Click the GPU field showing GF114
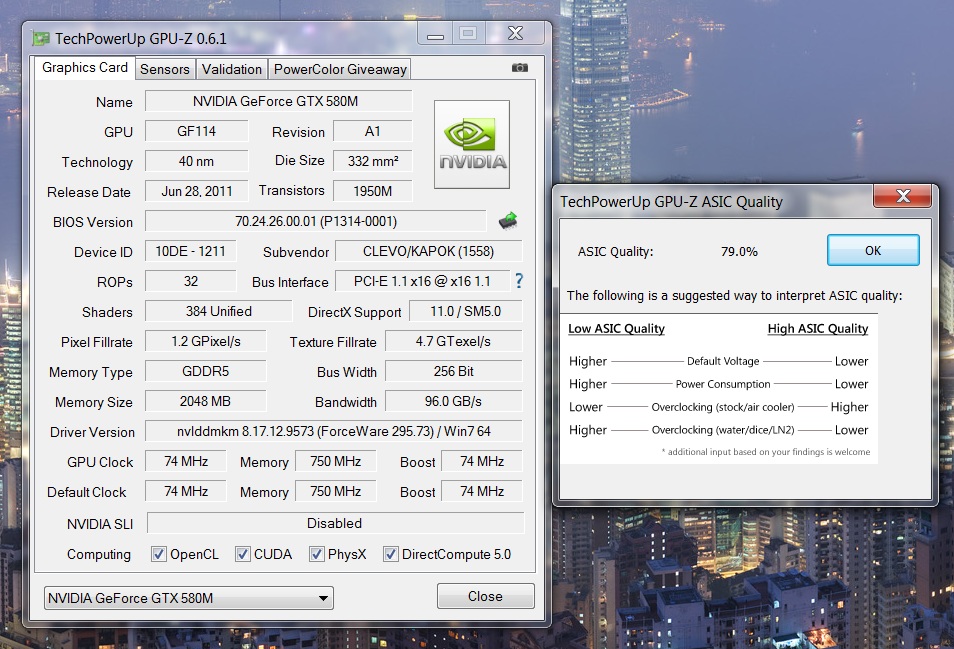This screenshot has height=649, width=954. [197, 131]
